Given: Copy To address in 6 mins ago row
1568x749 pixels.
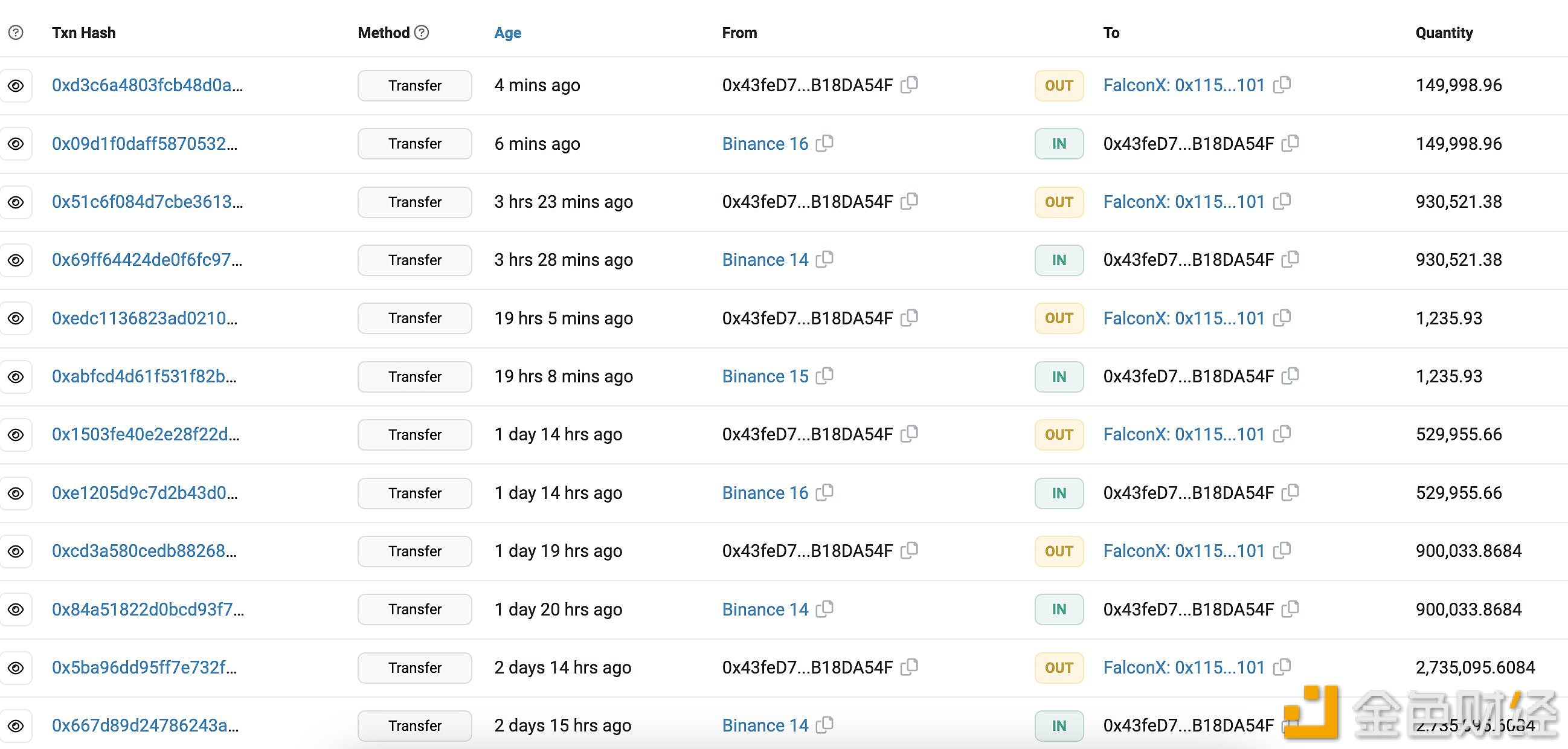Looking at the screenshot, I should 1290,143.
